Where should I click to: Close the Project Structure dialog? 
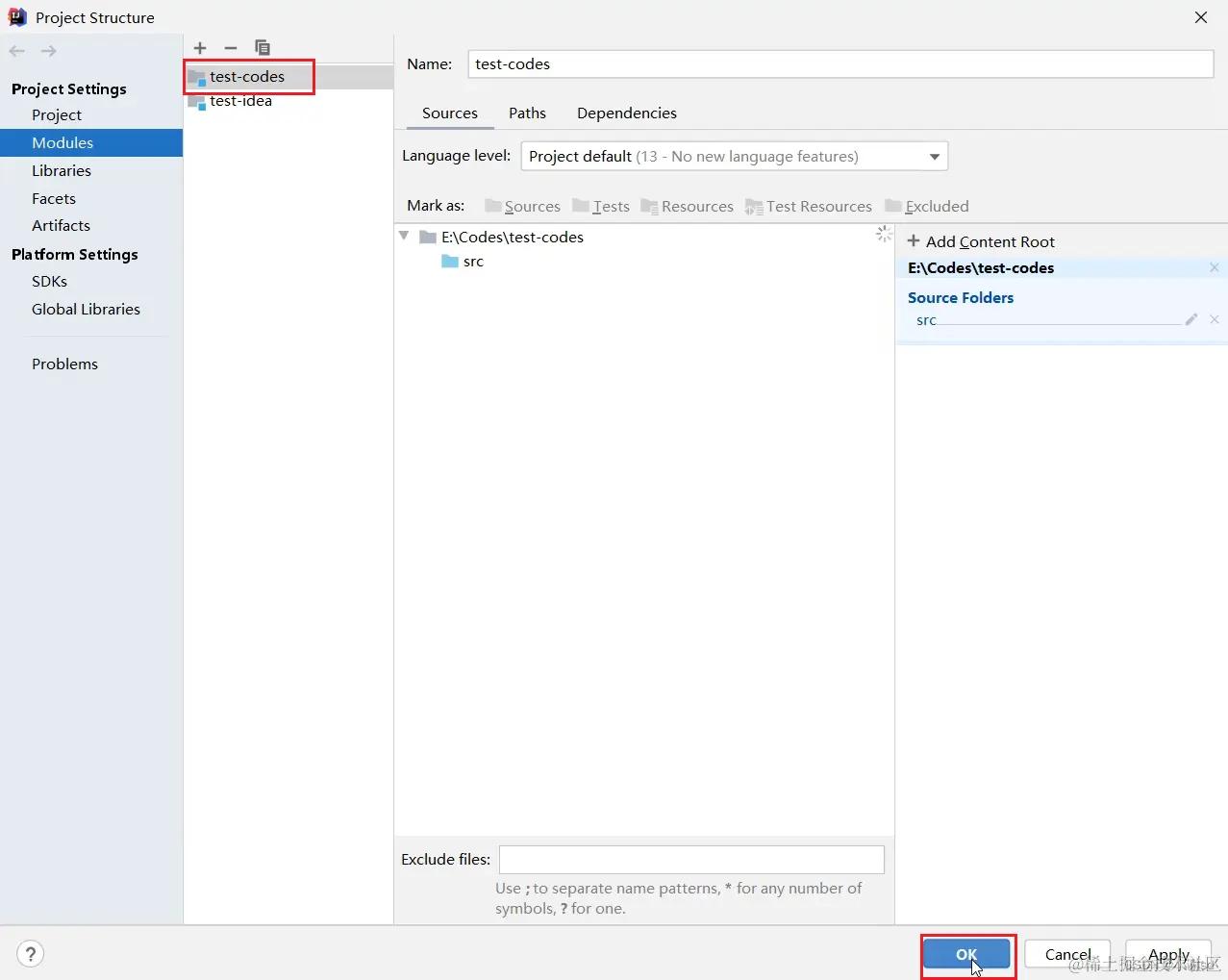[1201, 17]
